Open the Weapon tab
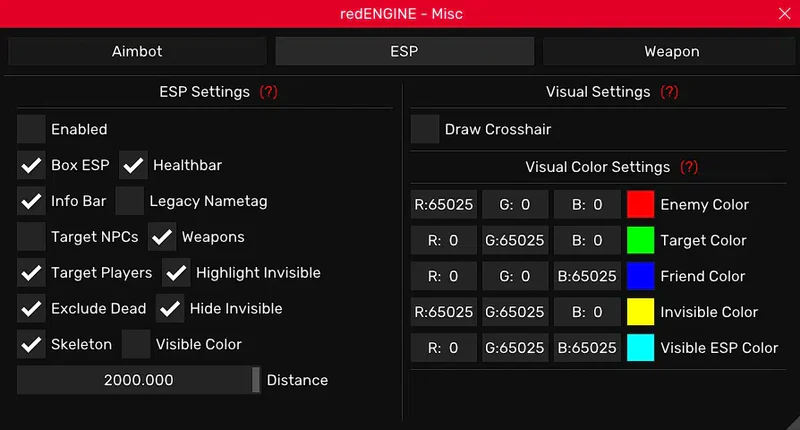 (x=671, y=51)
